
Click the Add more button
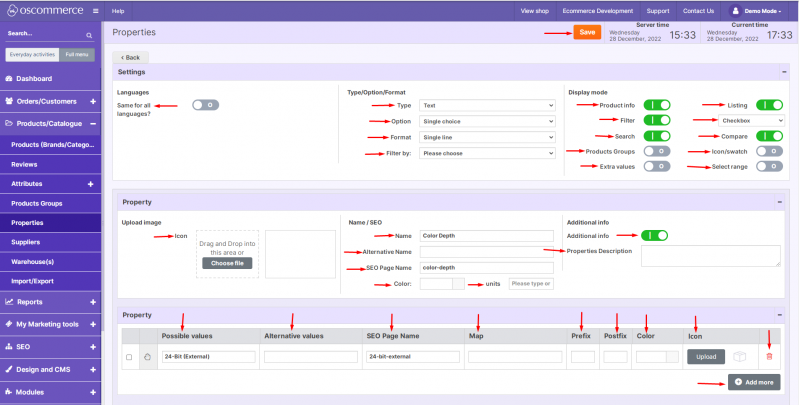click(x=754, y=382)
